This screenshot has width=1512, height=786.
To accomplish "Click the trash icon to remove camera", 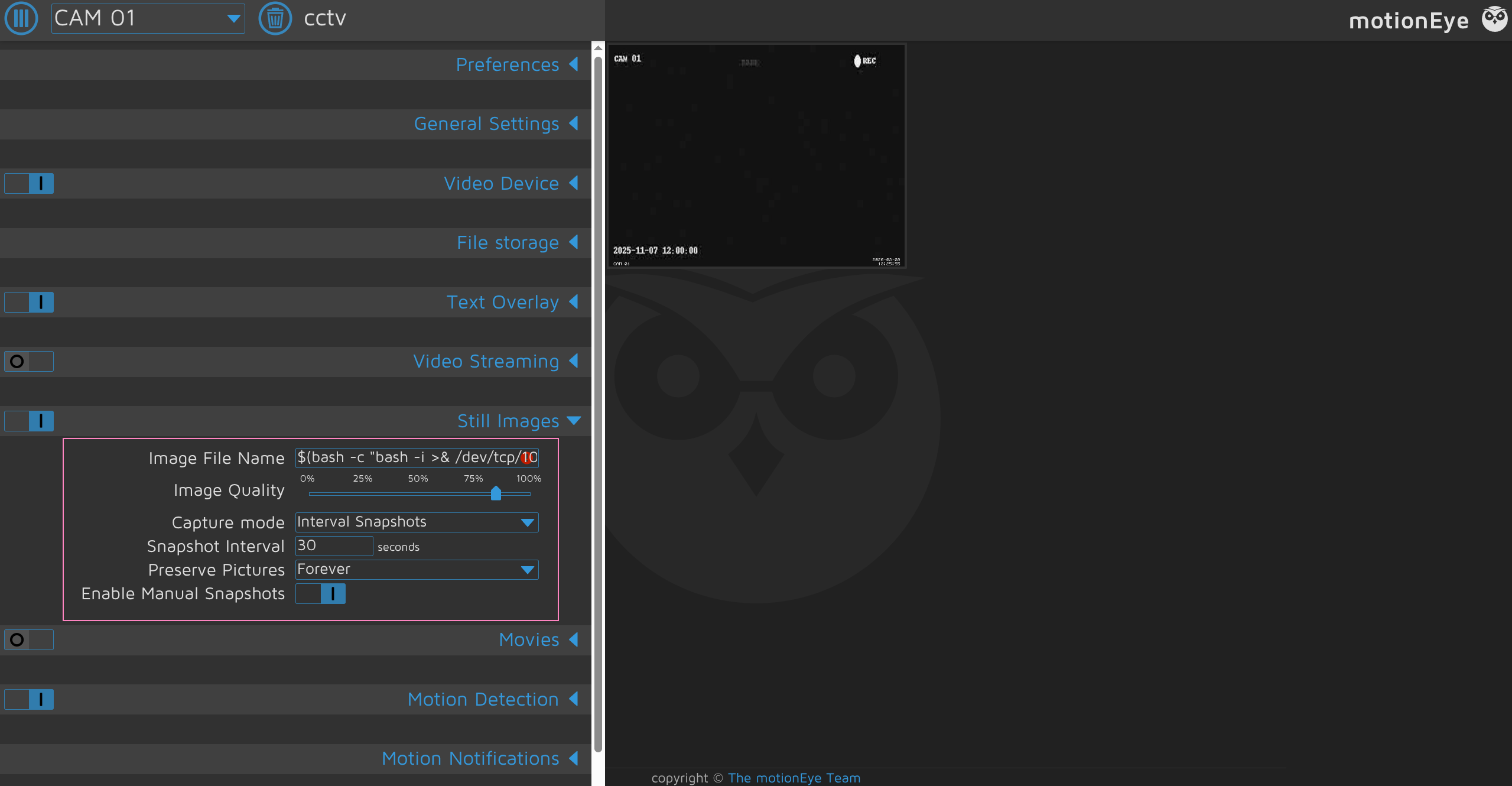I will [x=275, y=18].
